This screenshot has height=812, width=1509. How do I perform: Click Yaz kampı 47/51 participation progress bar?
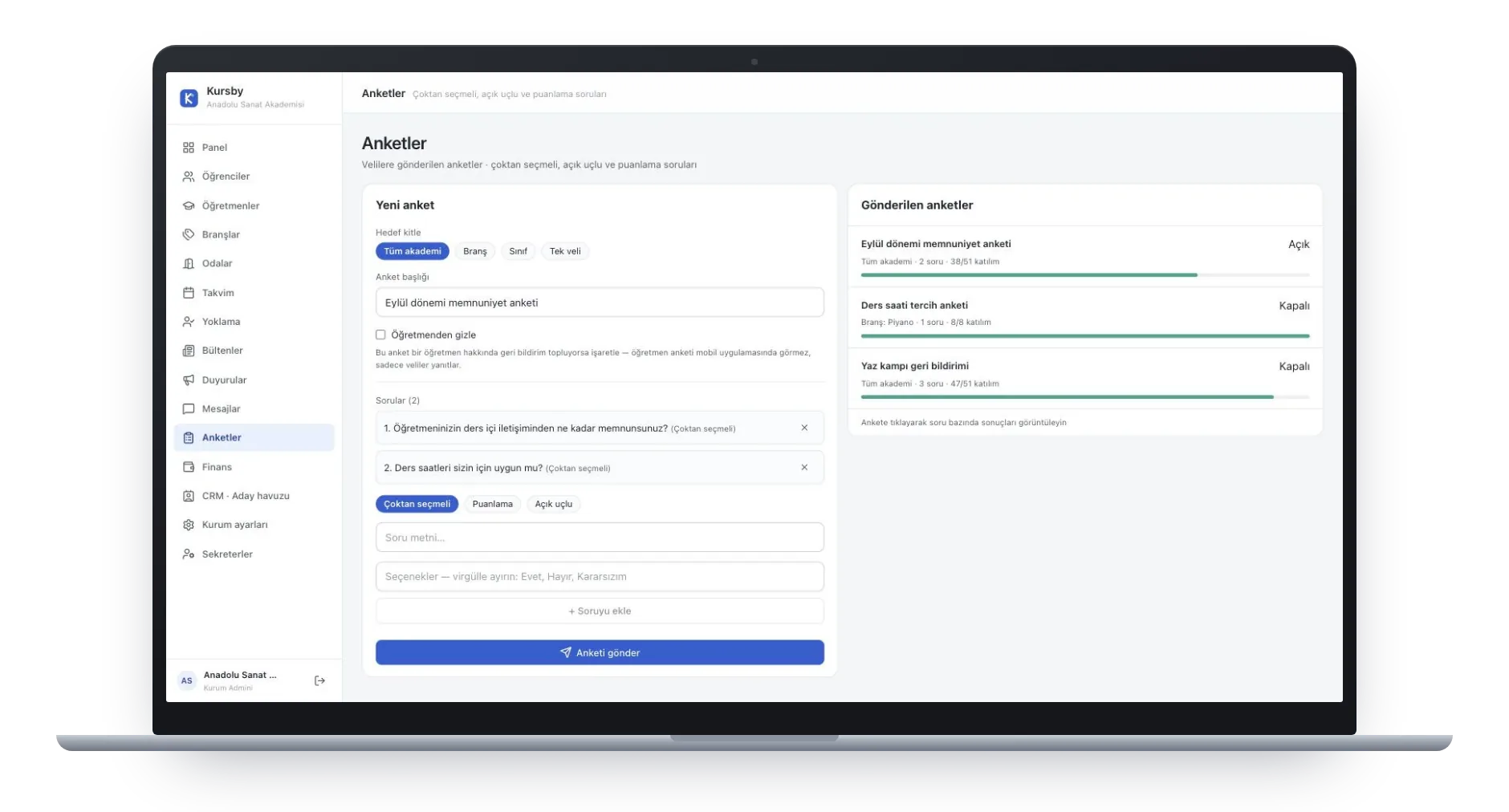click(x=1084, y=396)
